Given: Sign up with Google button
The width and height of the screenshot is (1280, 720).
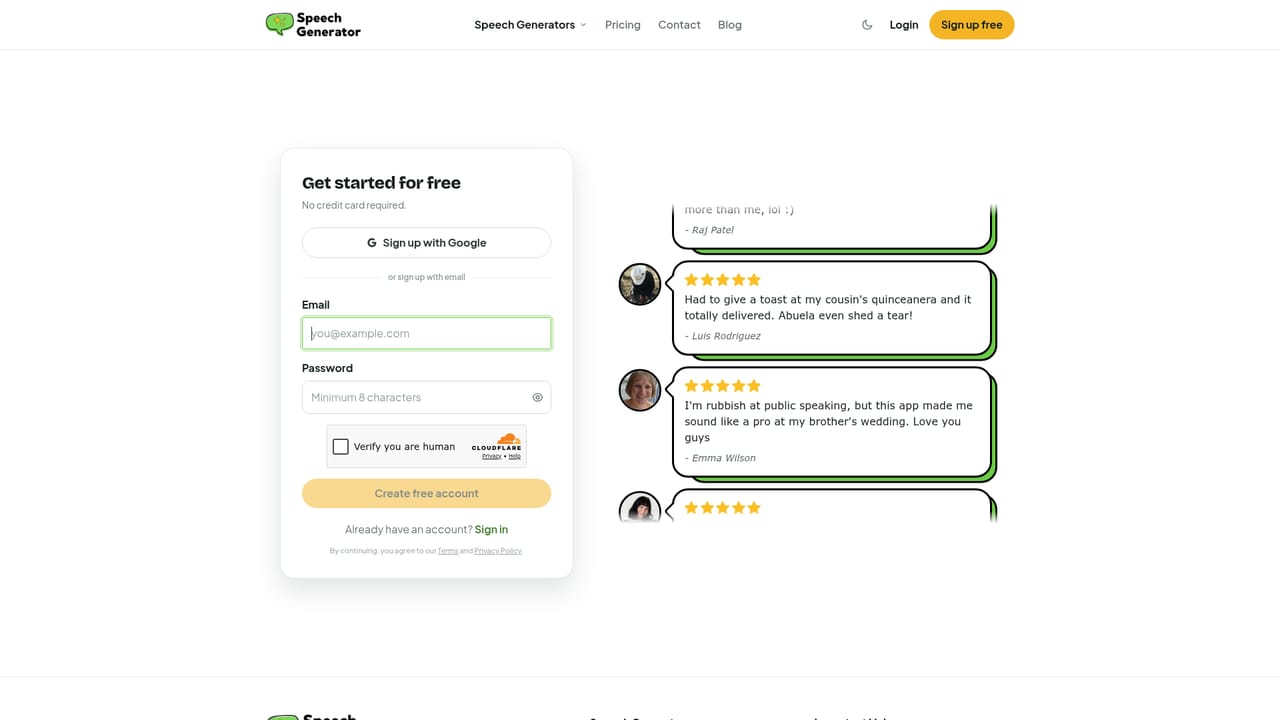Looking at the screenshot, I should (427, 243).
